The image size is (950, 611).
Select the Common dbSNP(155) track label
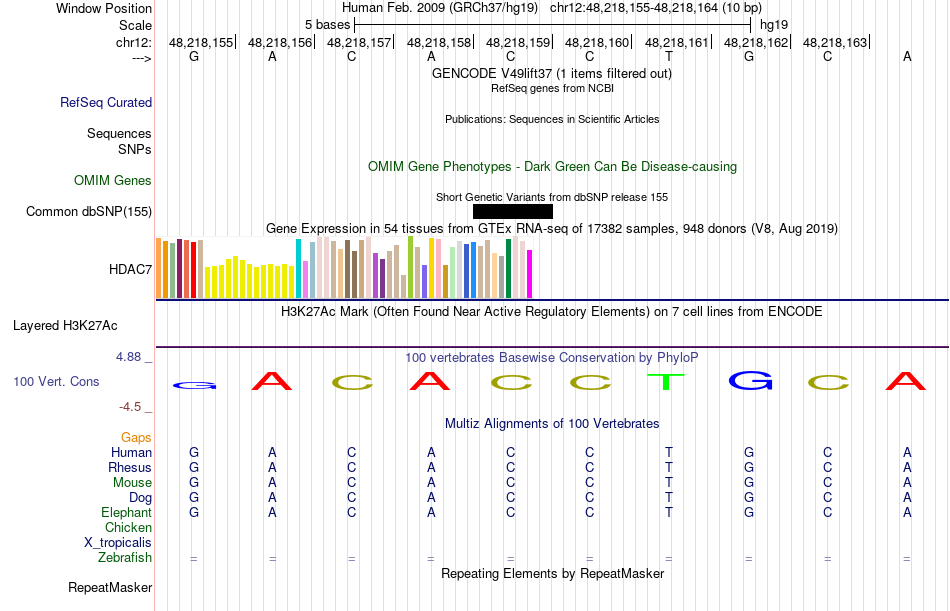(89, 212)
